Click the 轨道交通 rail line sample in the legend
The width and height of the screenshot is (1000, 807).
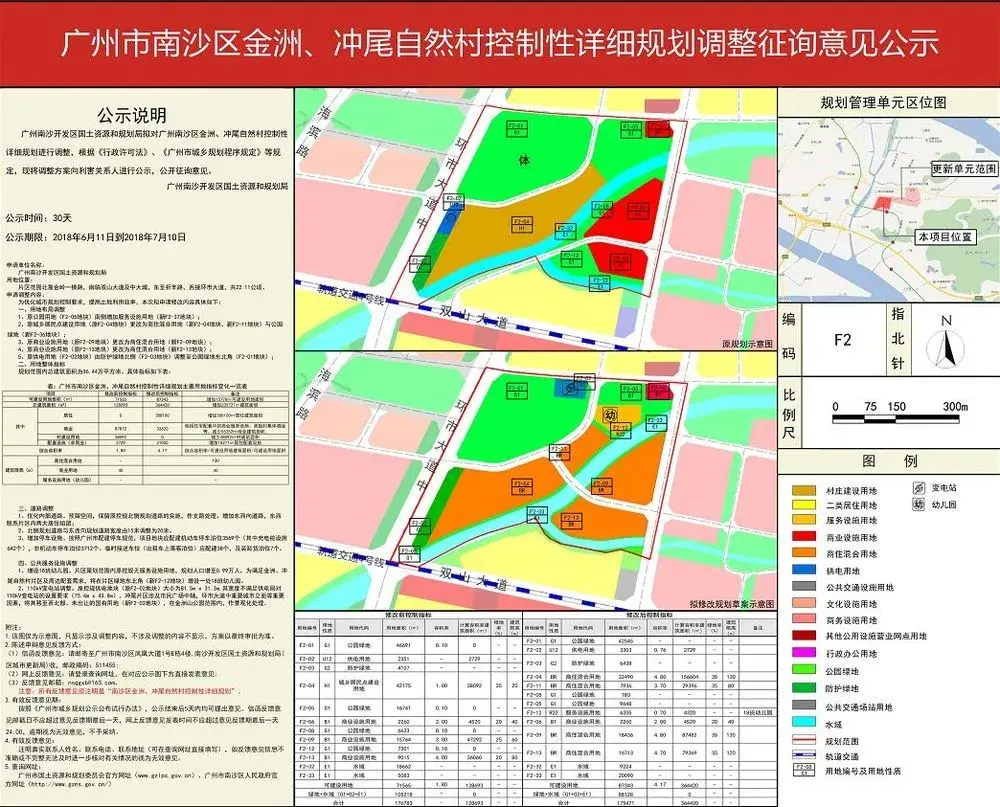click(804, 756)
